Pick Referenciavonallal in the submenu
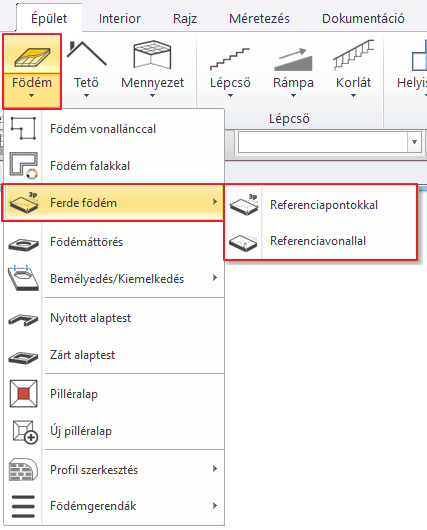427x530 pixels. coord(320,241)
